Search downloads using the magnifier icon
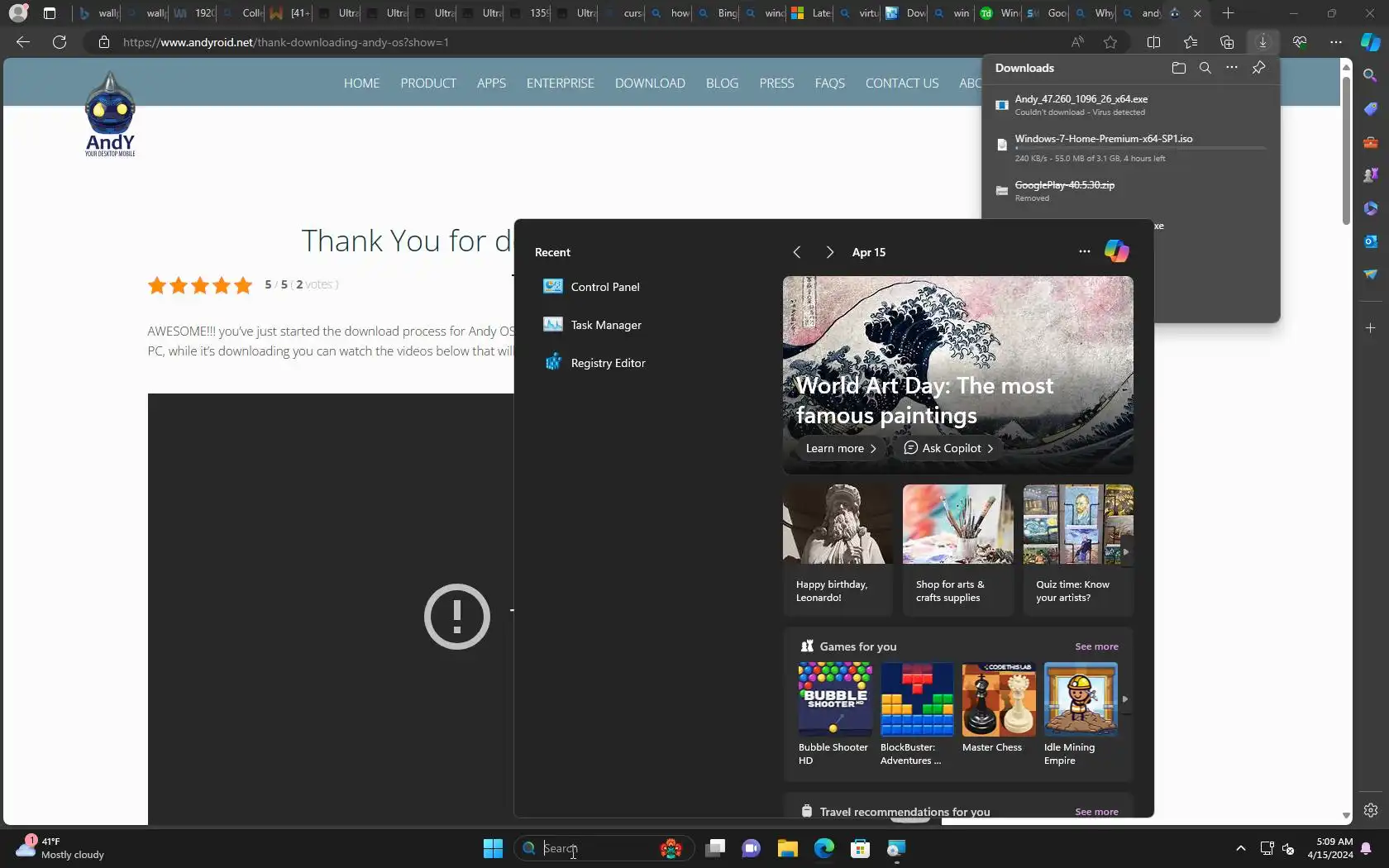This screenshot has width=1389, height=868. point(1205,68)
